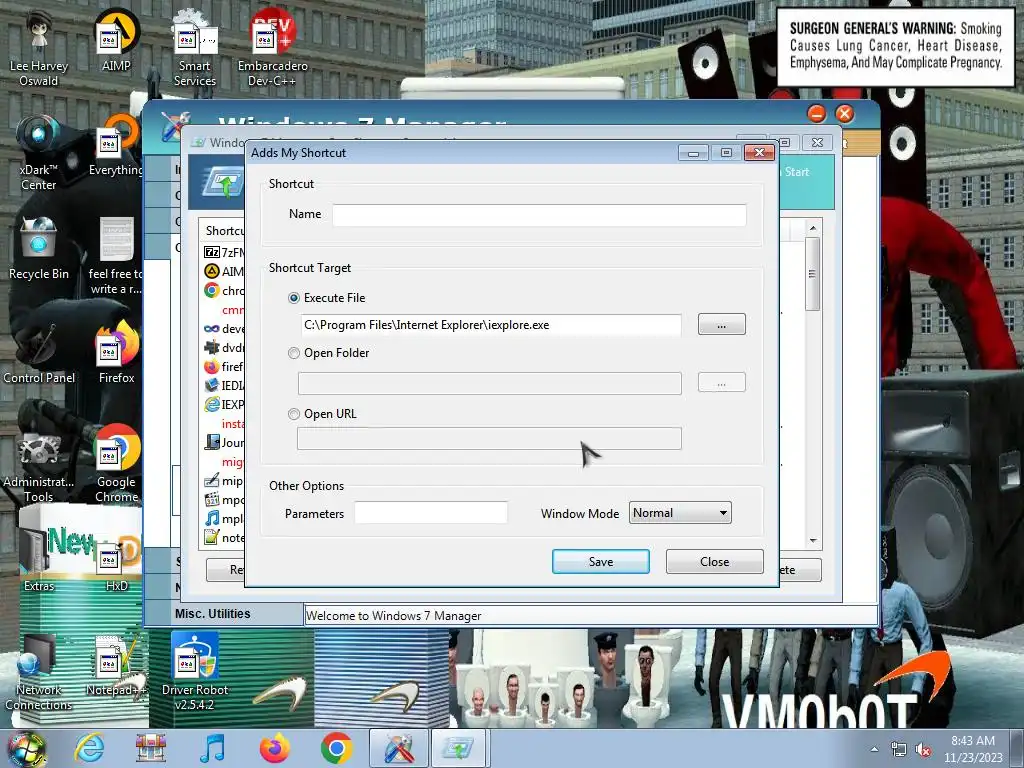1024x768 pixels.
Task: Launch Internet Explorer from the taskbar
Action: coord(89,748)
